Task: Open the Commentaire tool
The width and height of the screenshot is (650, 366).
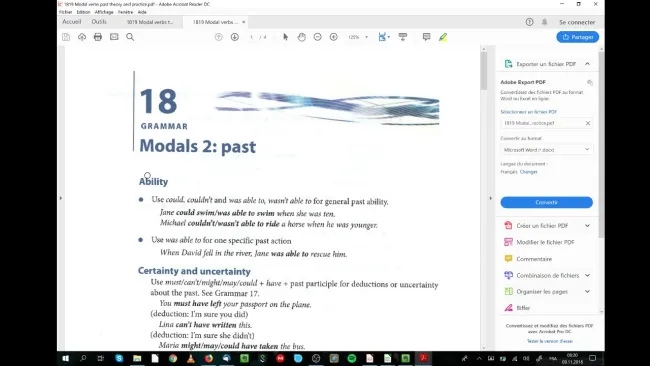Action: pos(534,259)
